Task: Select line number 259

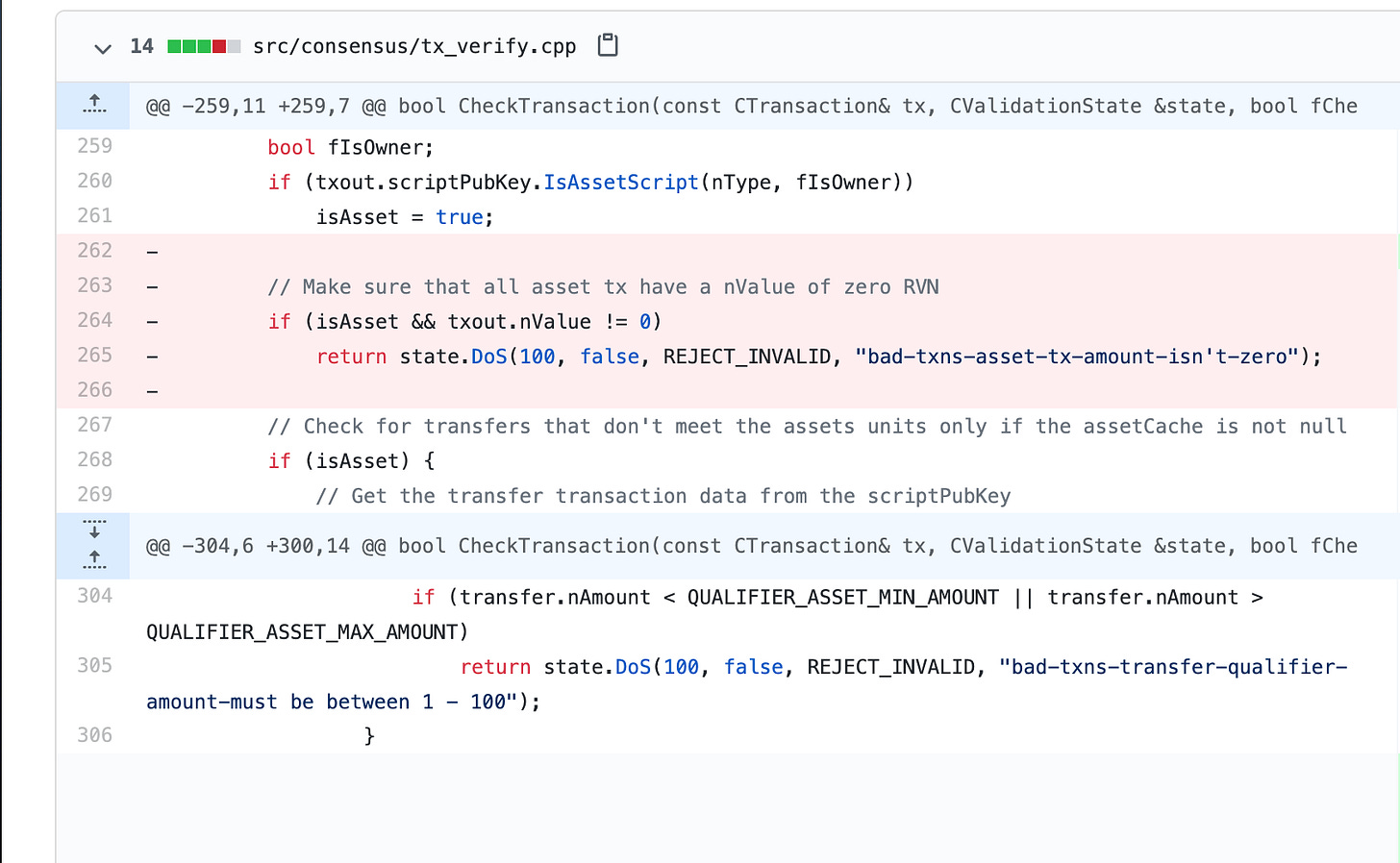Action: point(94,146)
